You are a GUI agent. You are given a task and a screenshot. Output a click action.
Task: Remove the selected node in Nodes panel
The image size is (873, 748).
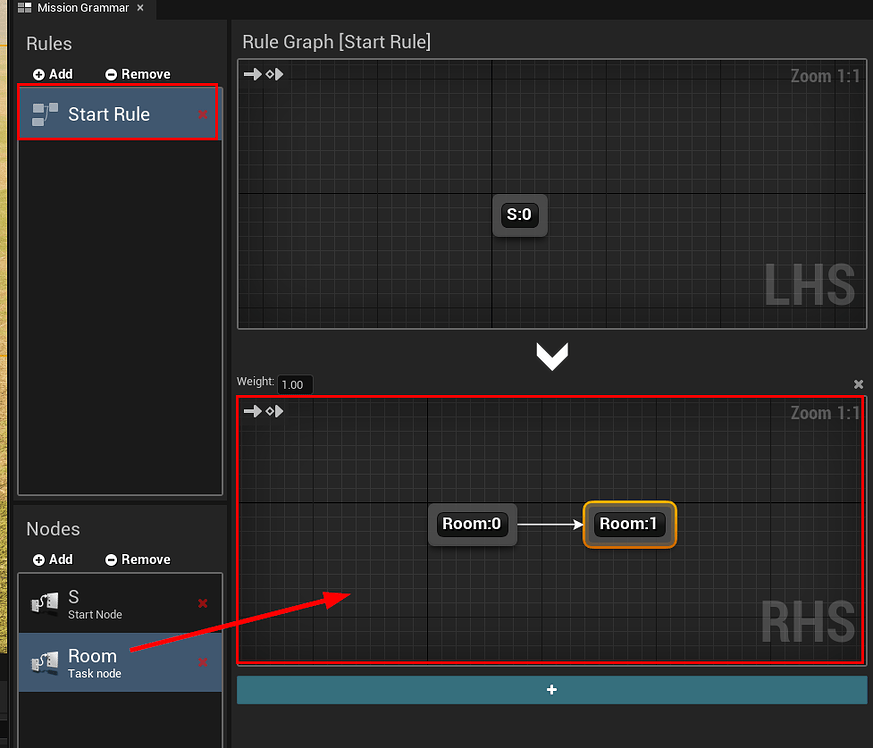138,559
